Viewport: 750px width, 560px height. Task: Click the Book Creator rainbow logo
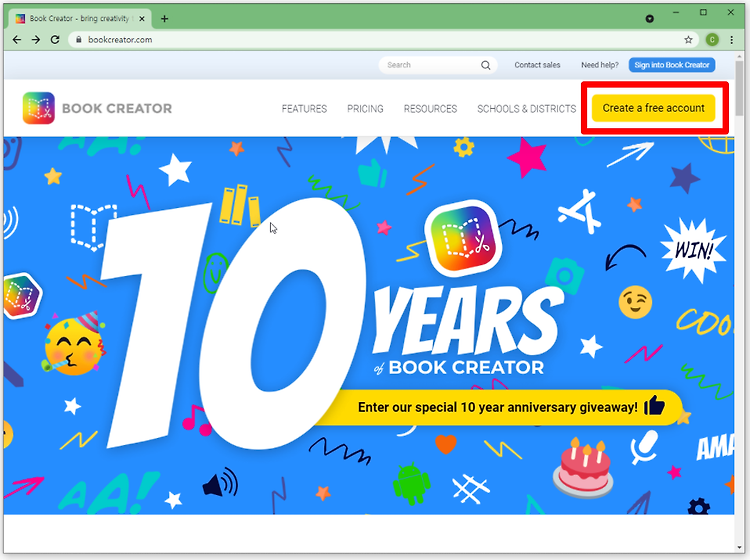pyautogui.click(x=38, y=108)
